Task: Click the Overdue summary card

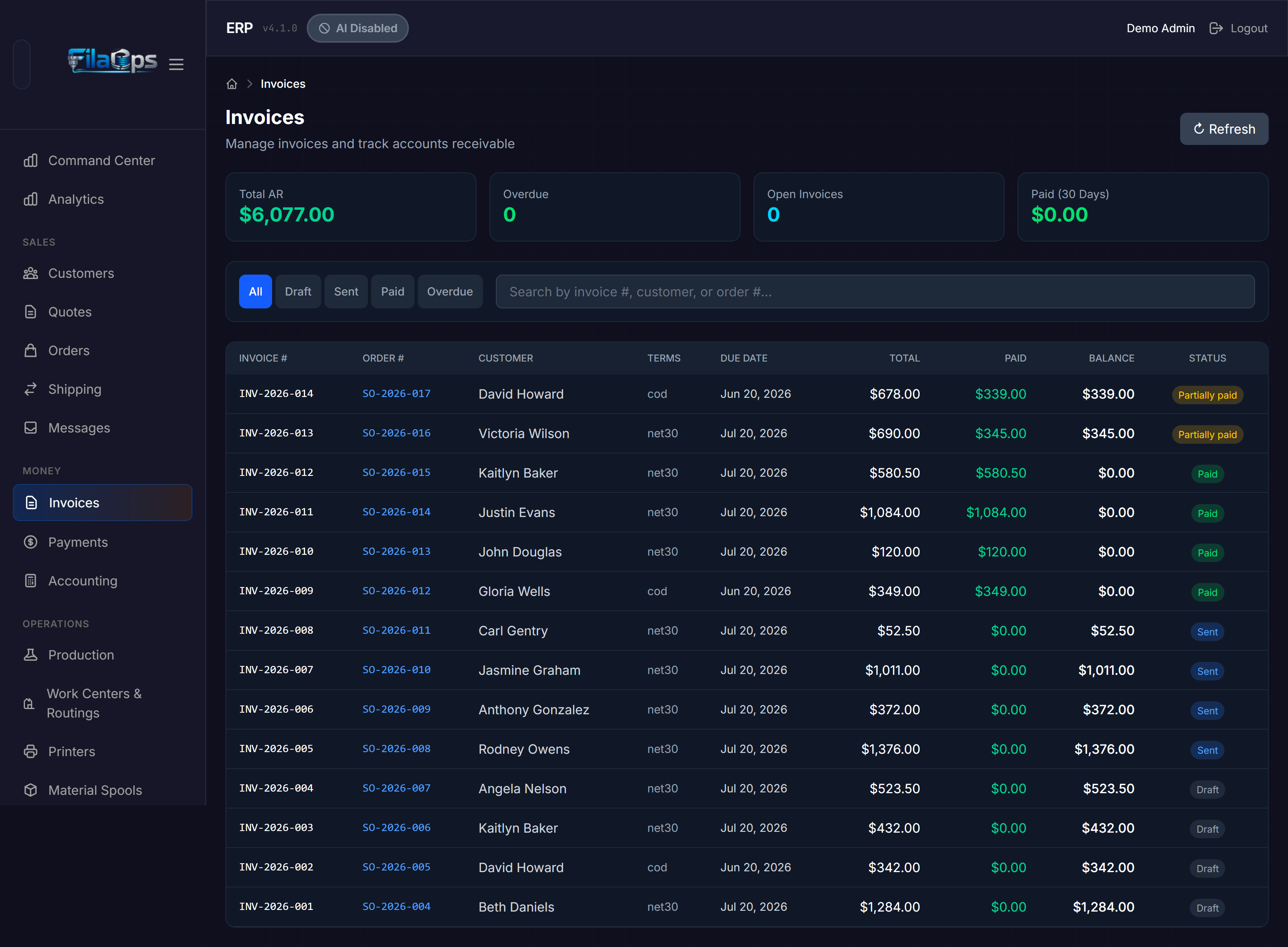Action: pyautogui.click(x=615, y=207)
